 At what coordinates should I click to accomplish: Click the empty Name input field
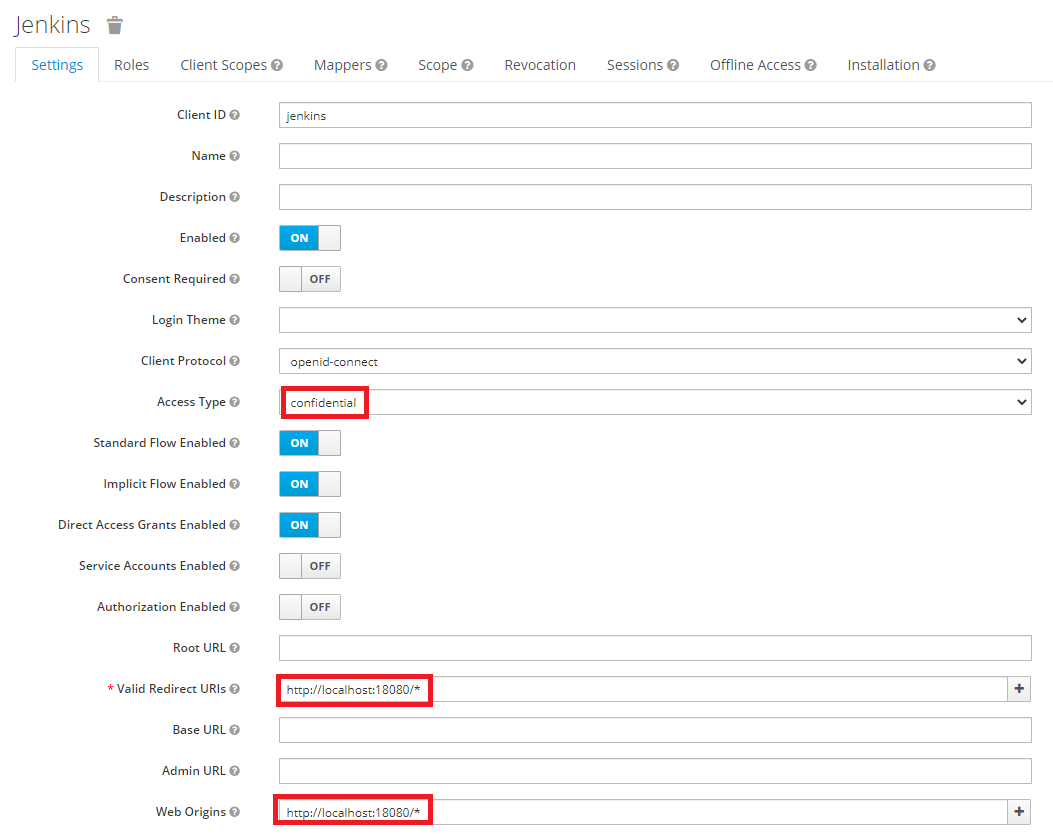655,156
